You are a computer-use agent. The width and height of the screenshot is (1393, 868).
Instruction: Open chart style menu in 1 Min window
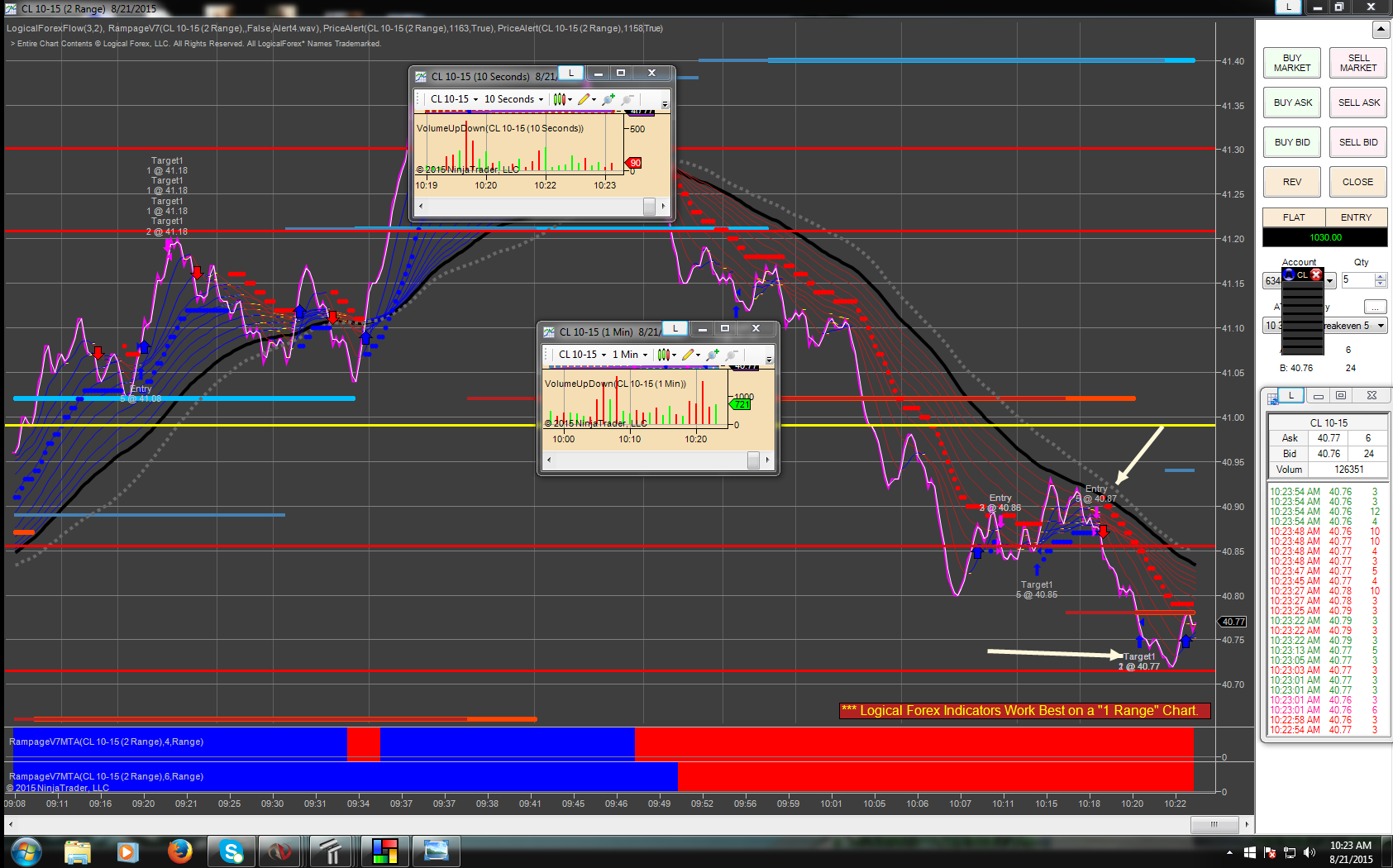pyautogui.click(x=666, y=355)
